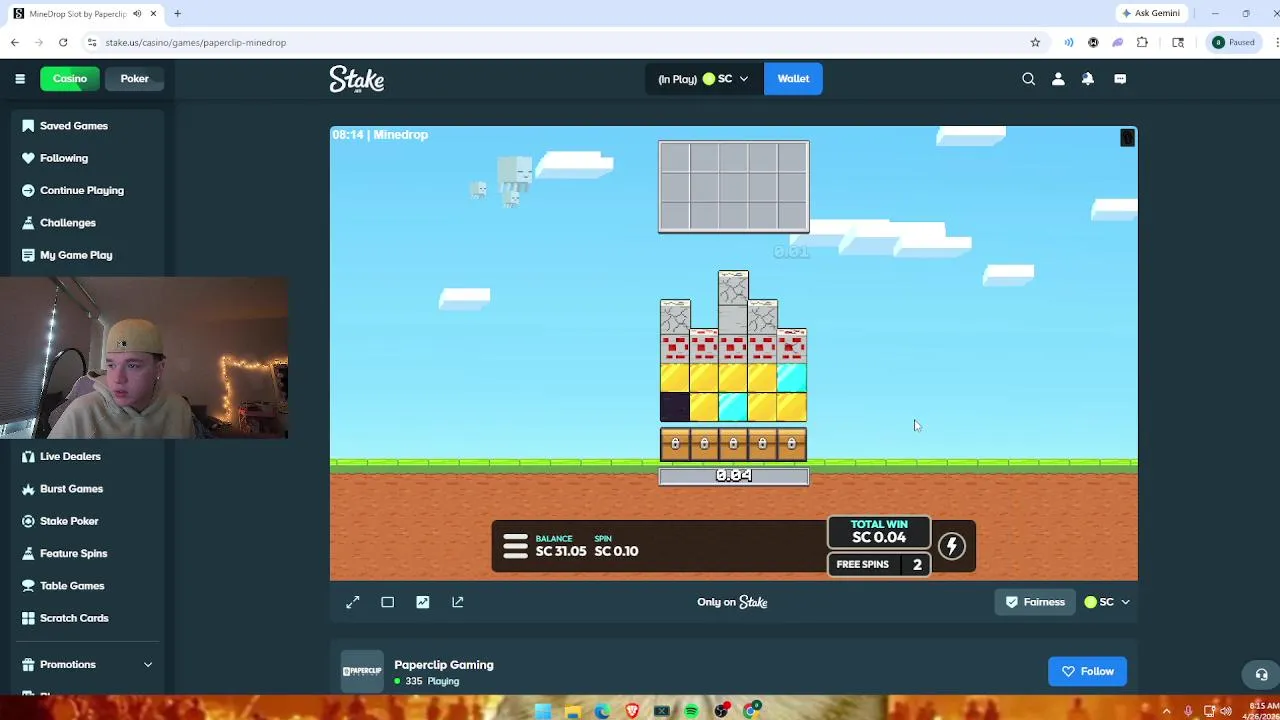Toggle turbo lightning spin button
Screen dimensions: 1280x720
click(952, 546)
